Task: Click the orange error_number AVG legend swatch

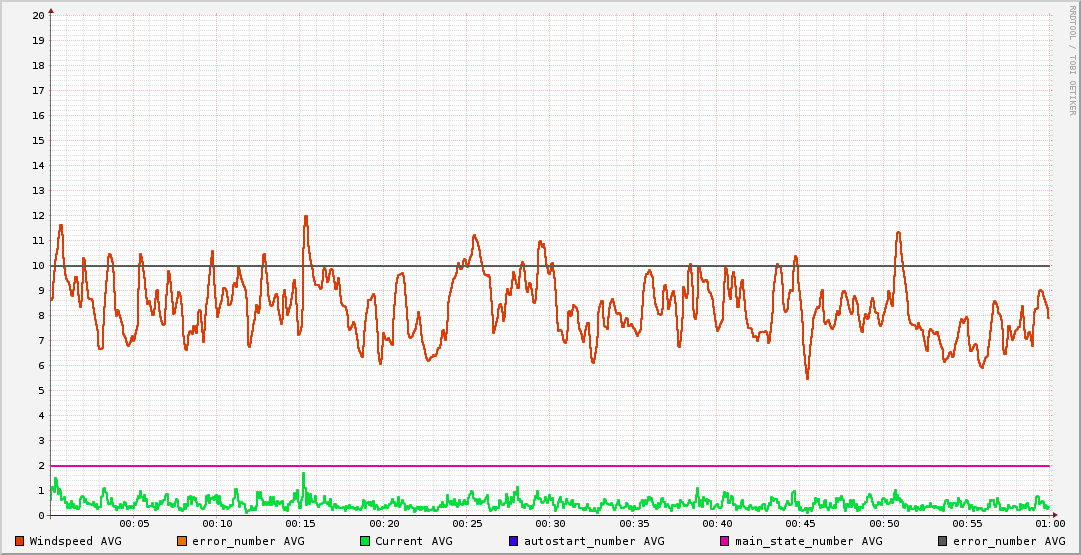Action: [182, 541]
